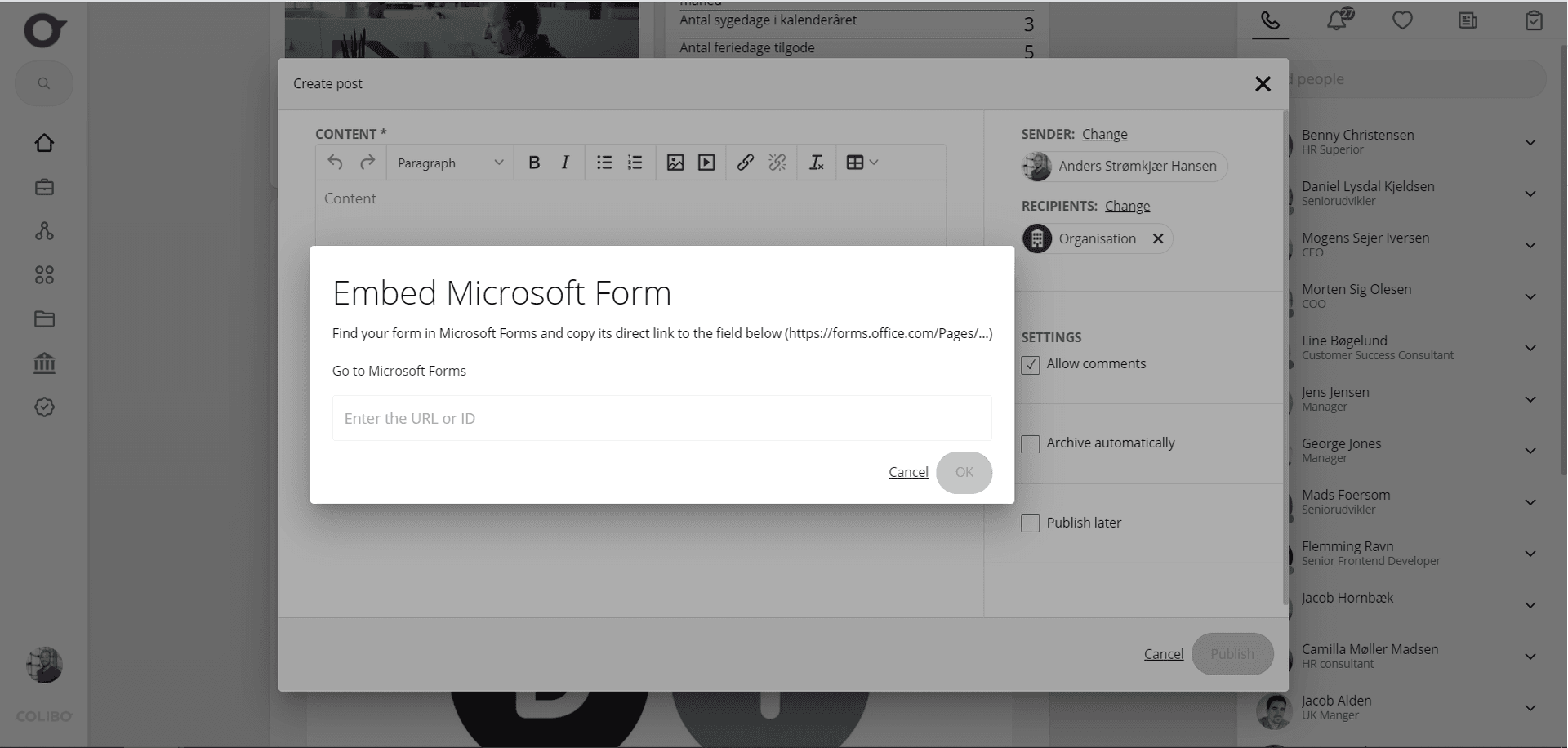Insert a bulleted list

(x=604, y=163)
